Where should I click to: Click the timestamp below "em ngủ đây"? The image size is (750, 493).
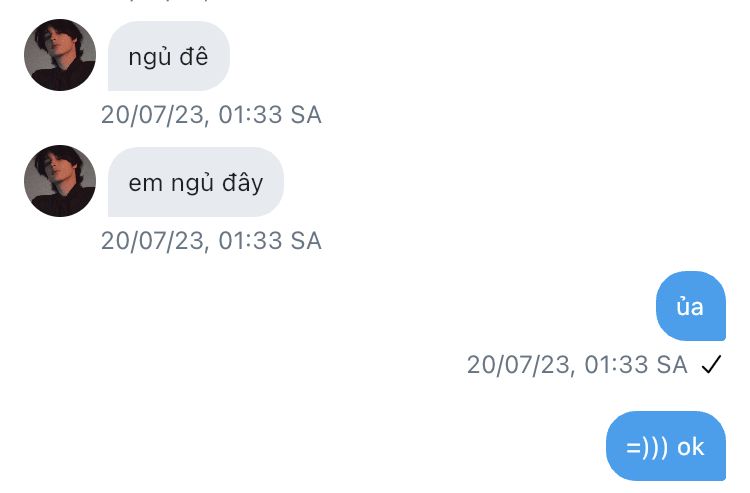coord(211,241)
